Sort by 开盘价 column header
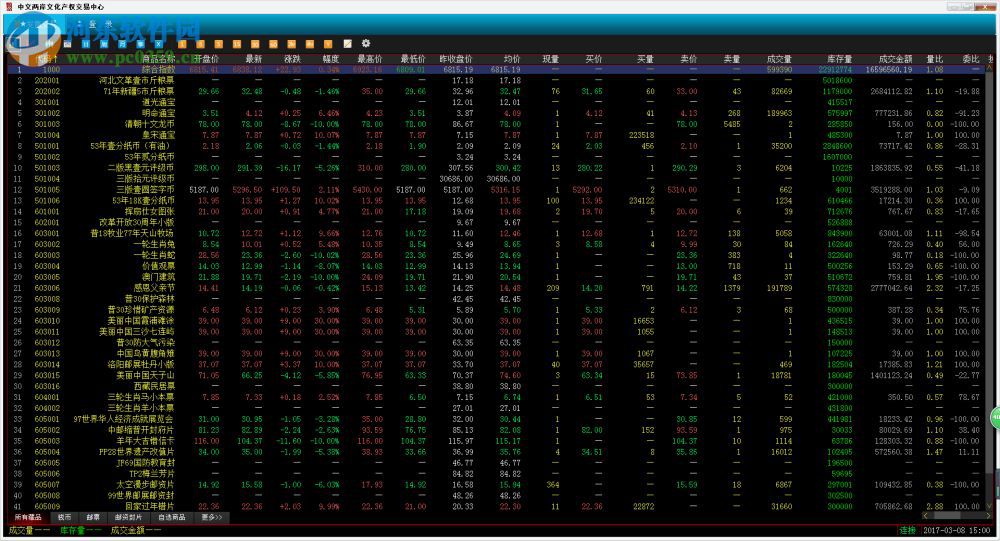Viewport: 1000px width, 541px height. click(206, 59)
